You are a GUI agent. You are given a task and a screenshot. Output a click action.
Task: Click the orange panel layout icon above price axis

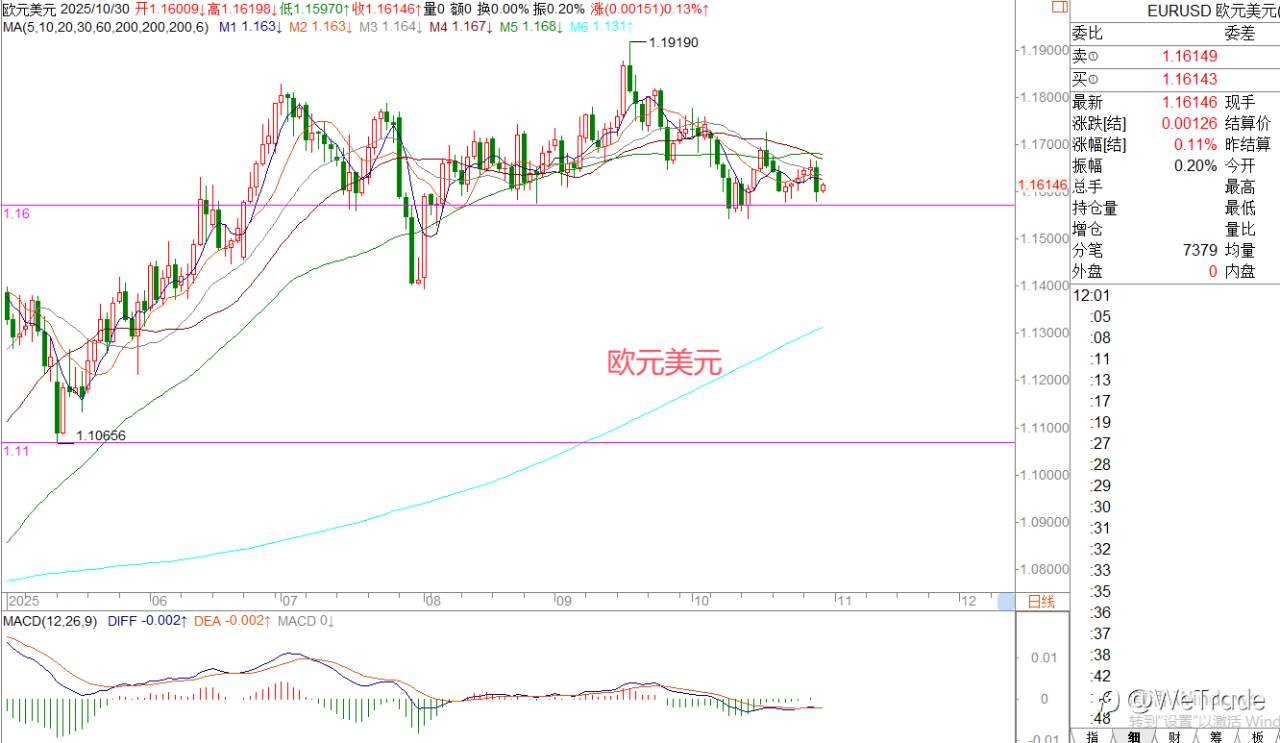pos(1060,8)
